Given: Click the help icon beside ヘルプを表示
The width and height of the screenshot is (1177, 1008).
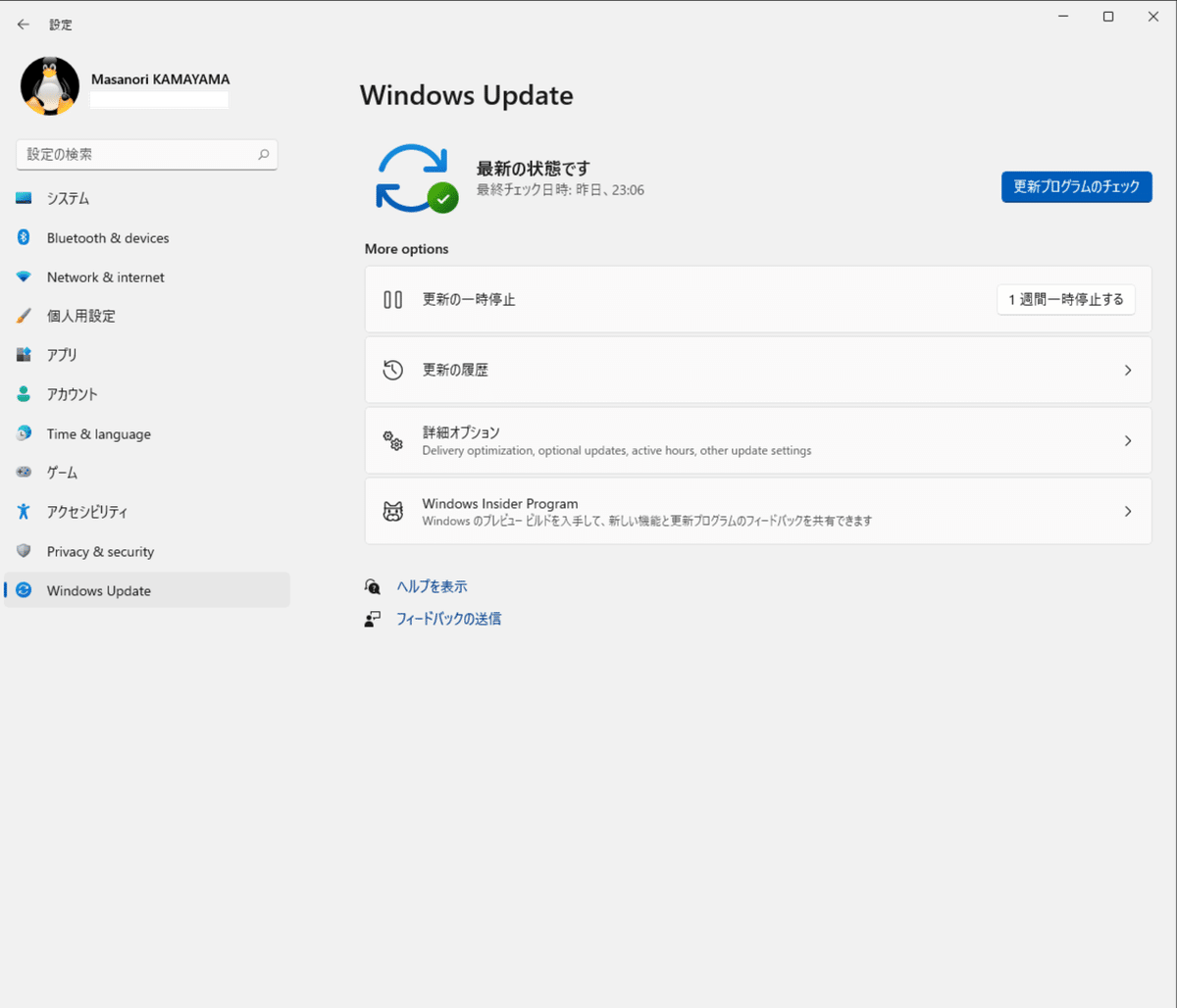Looking at the screenshot, I should 373,586.
